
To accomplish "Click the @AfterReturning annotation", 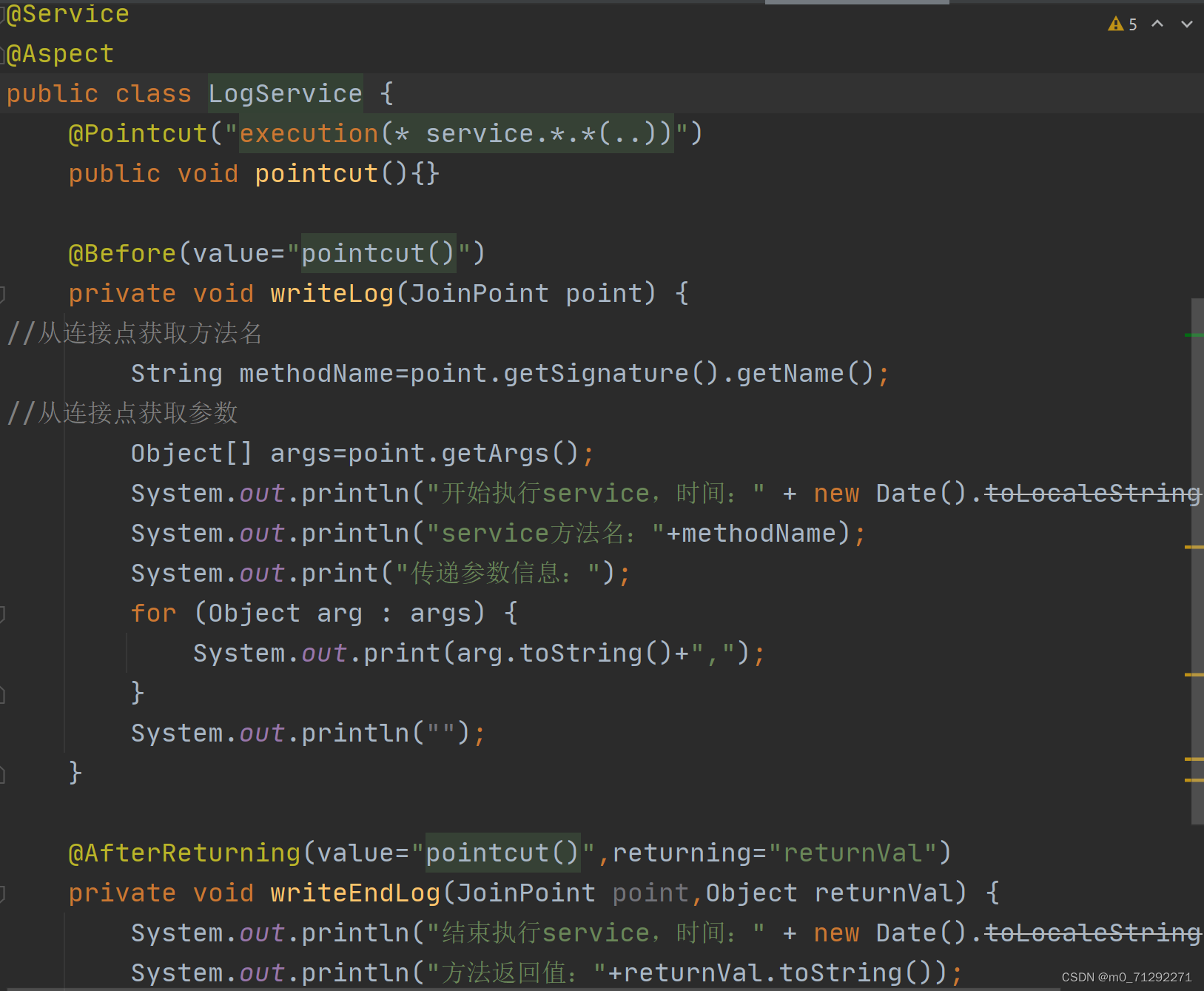I will coord(185,853).
